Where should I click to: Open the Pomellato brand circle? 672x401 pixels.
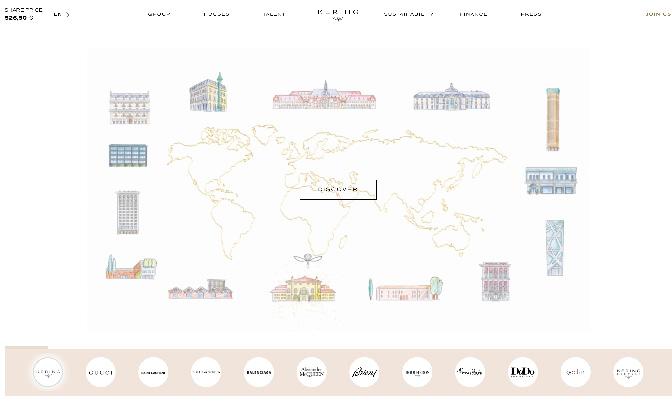click(470, 372)
